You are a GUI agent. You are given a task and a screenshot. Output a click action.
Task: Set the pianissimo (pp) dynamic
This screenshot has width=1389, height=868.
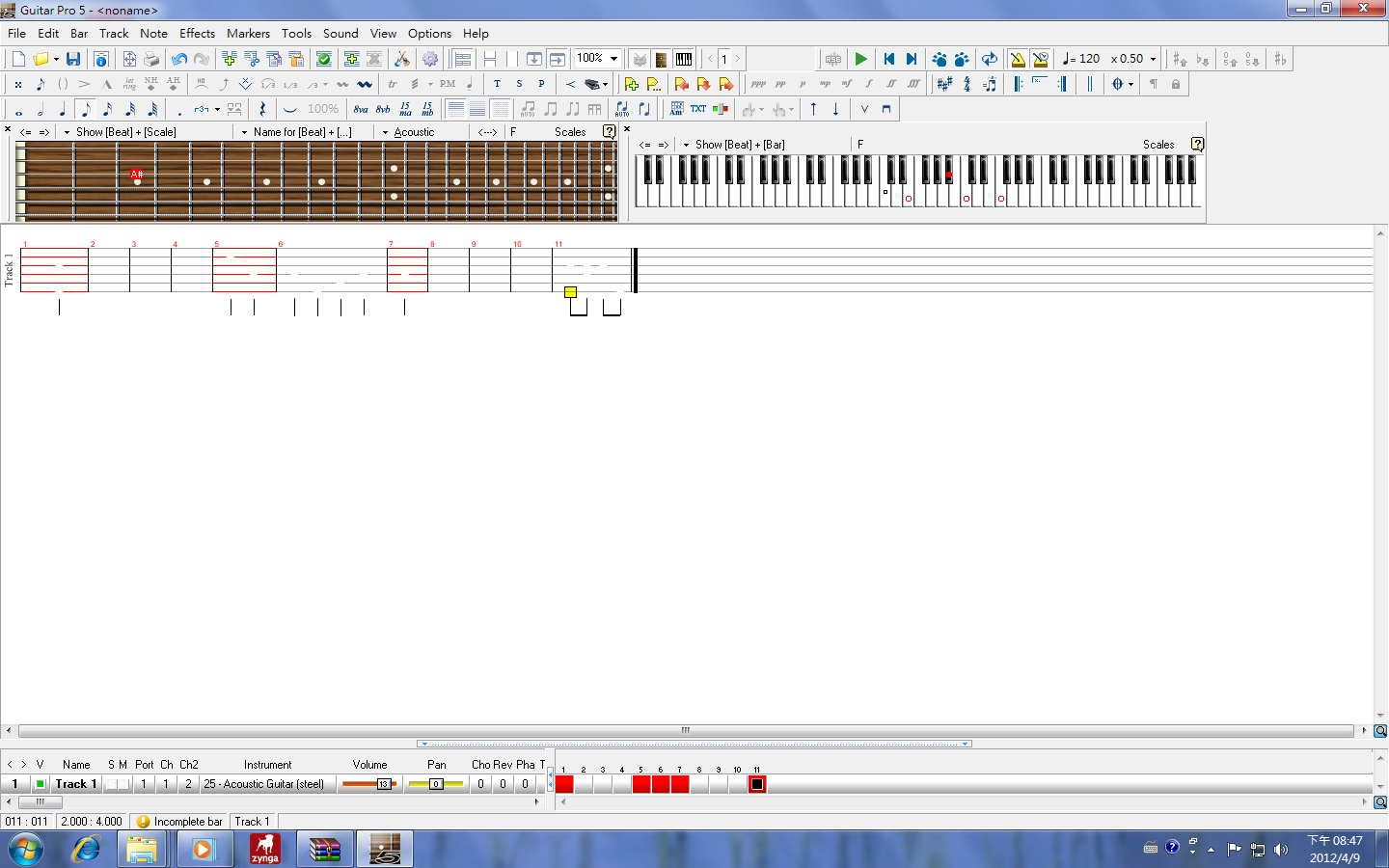pos(780,84)
